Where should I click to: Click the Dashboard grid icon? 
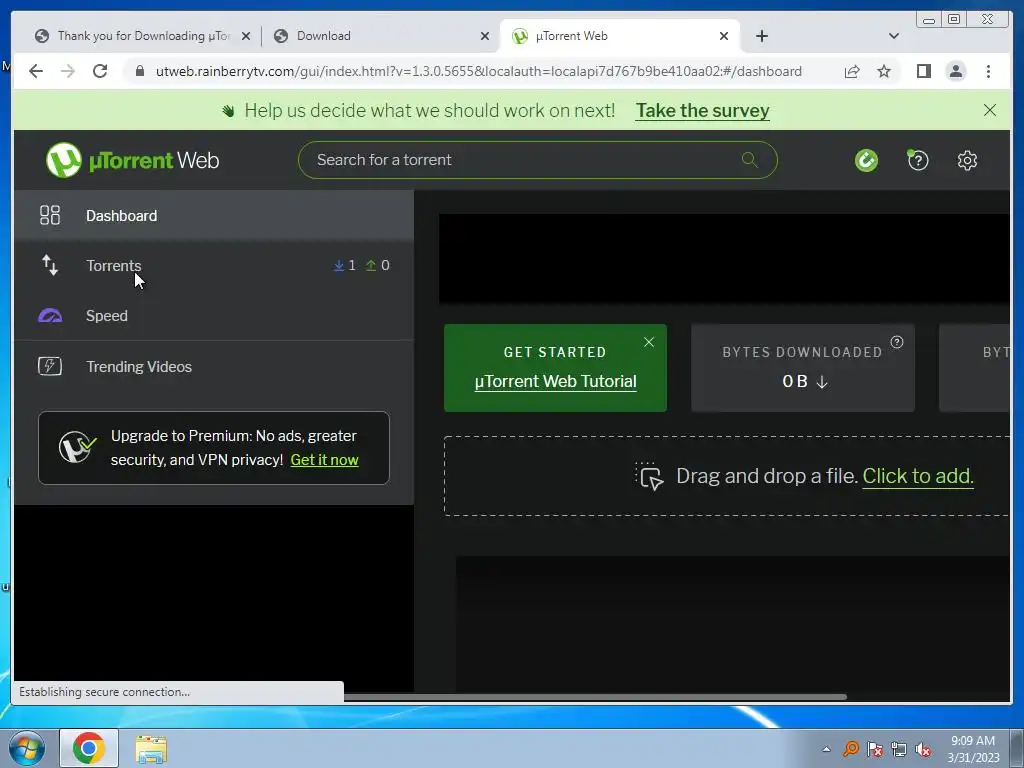coord(50,215)
